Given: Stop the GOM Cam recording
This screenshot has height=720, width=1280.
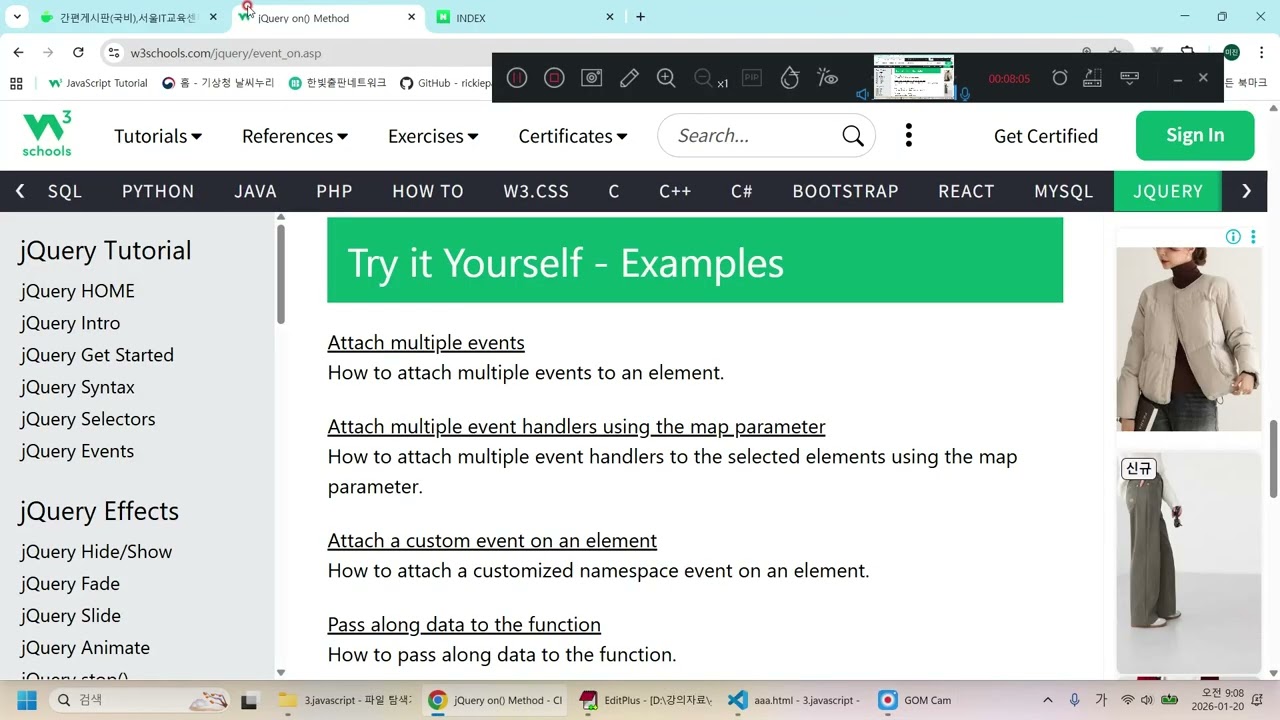Looking at the screenshot, I should pos(554,78).
